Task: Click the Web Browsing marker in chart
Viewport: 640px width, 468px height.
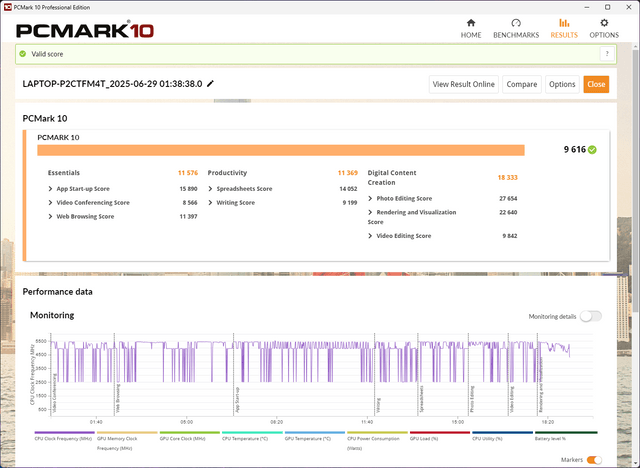Action: coord(118,398)
